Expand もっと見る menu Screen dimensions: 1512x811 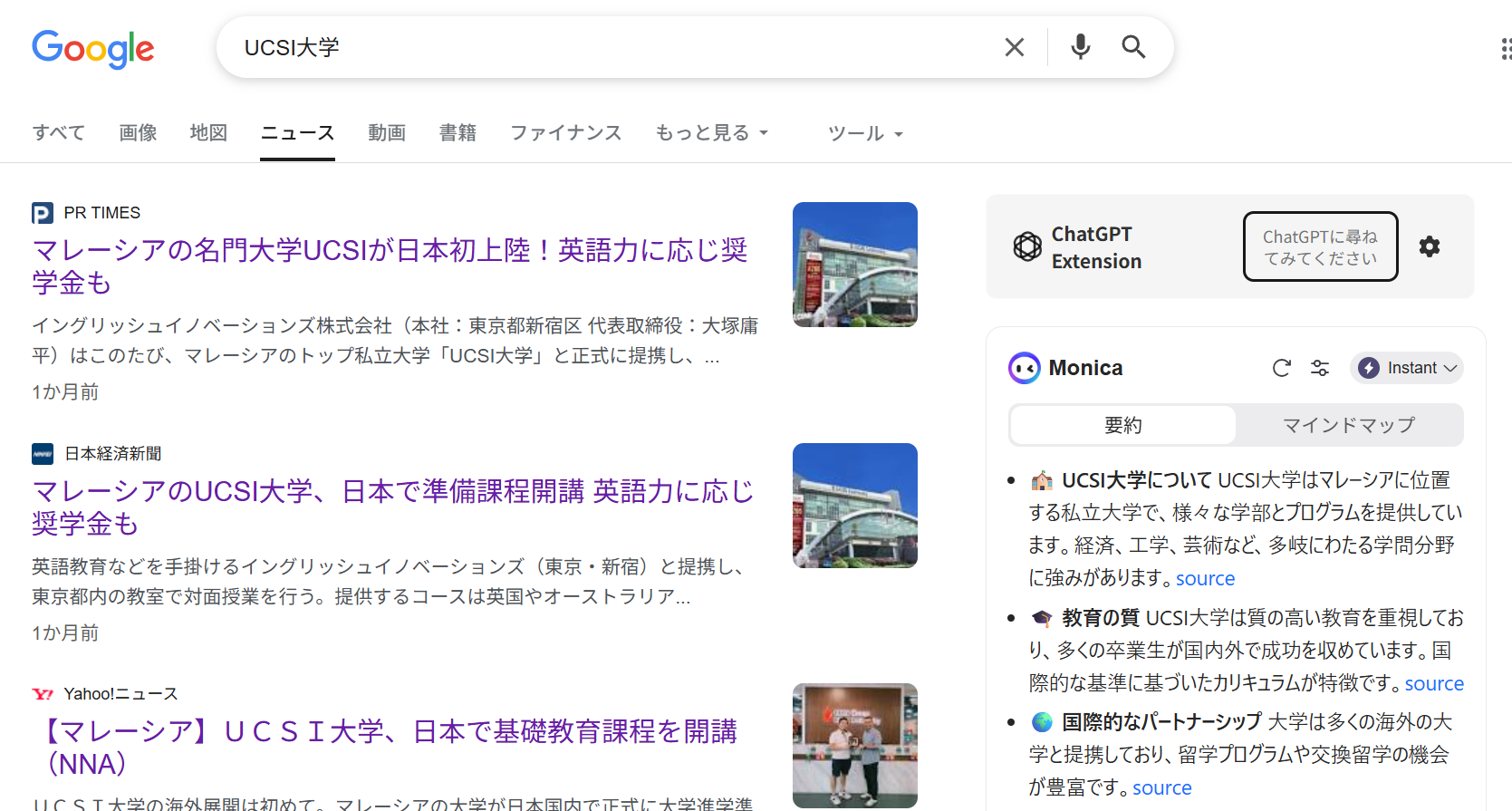click(712, 133)
